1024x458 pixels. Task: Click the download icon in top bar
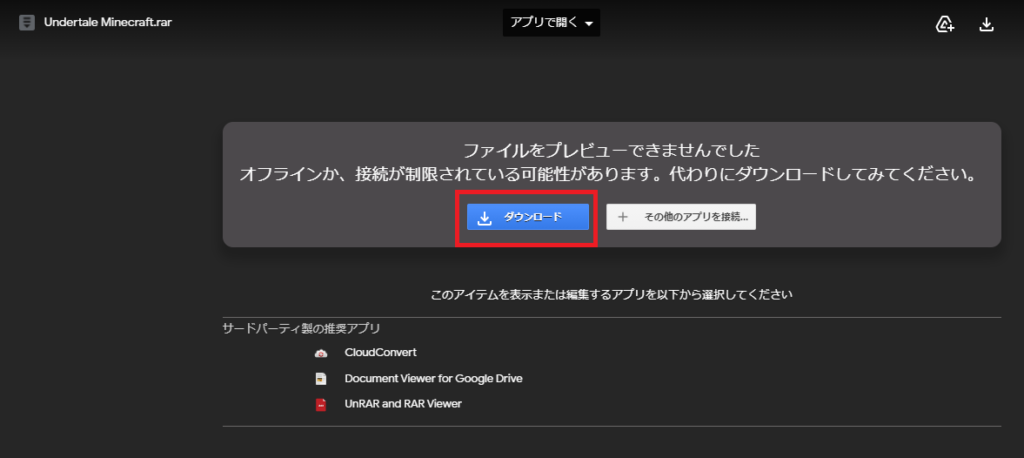coord(986,25)
